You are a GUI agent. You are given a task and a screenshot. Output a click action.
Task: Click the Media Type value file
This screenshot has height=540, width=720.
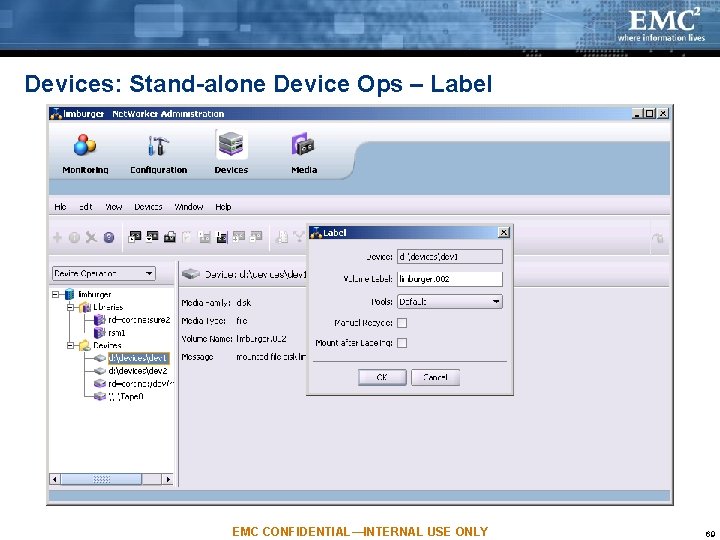pyautogui.click(x=242, y=321)
